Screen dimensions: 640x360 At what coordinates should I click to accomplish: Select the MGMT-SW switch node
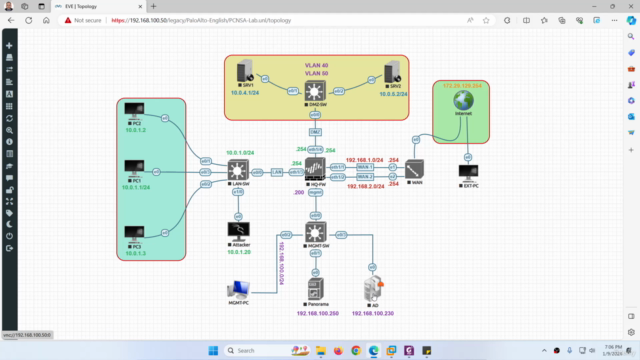316,232
